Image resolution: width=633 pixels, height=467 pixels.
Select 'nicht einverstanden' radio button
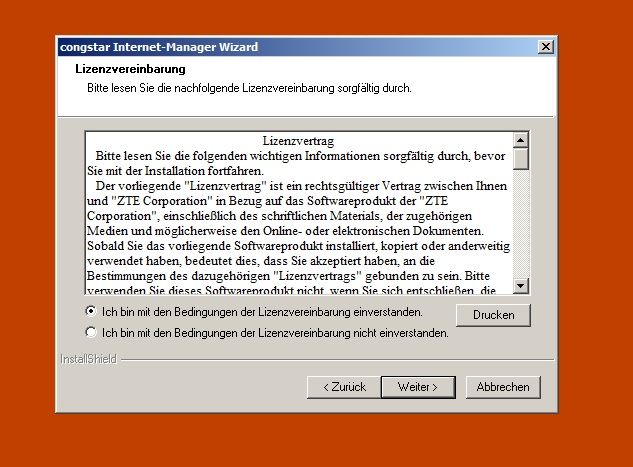click(92, 332)
